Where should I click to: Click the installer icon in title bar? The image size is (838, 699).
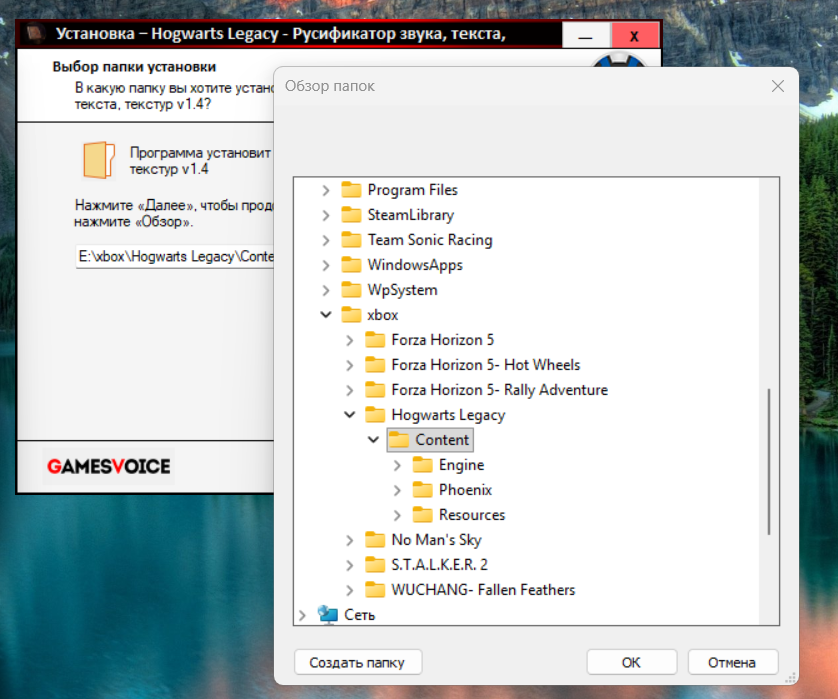pyautogui.click(x=36, y=35)
